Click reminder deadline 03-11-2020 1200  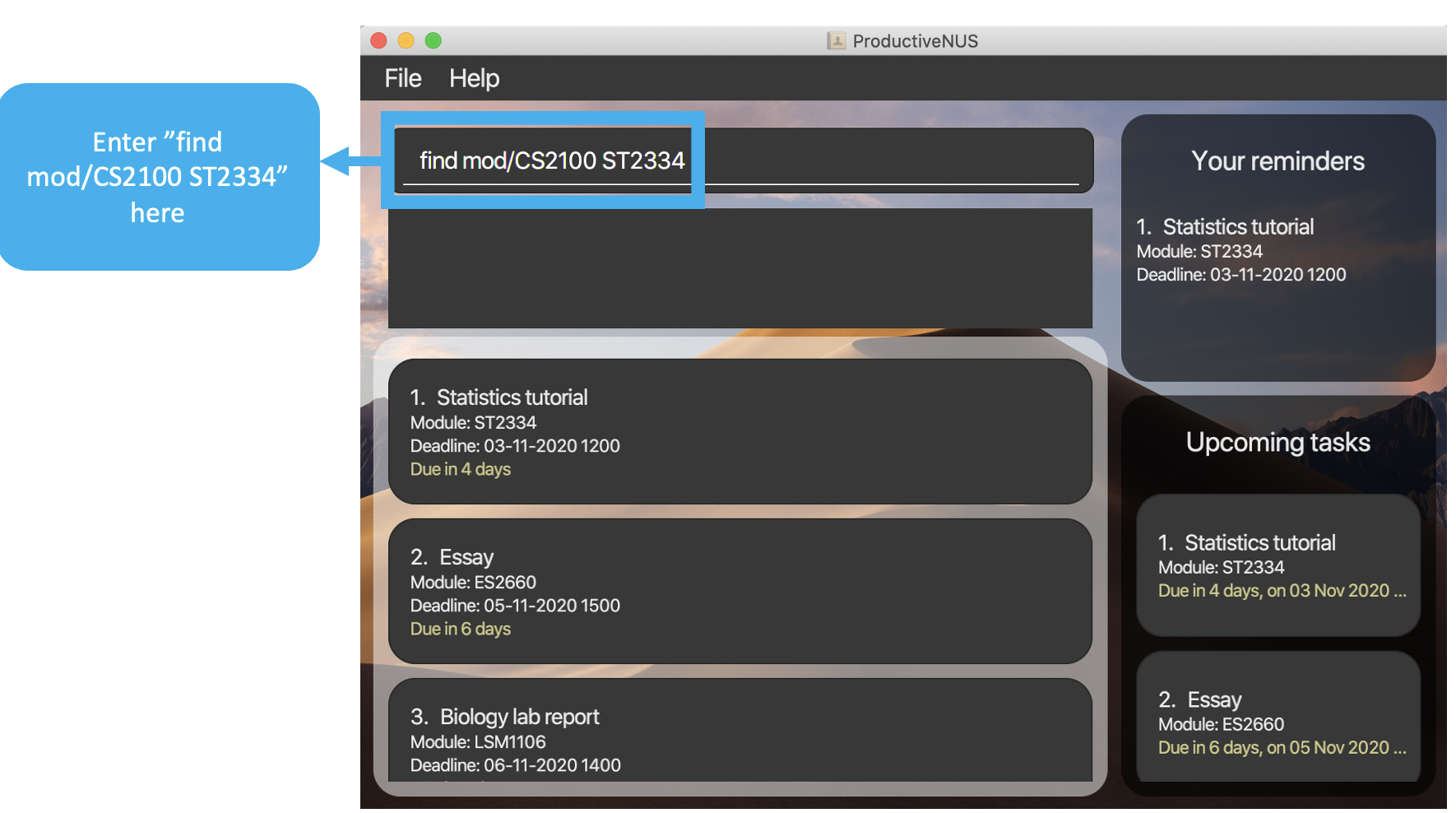[1241, 274]
